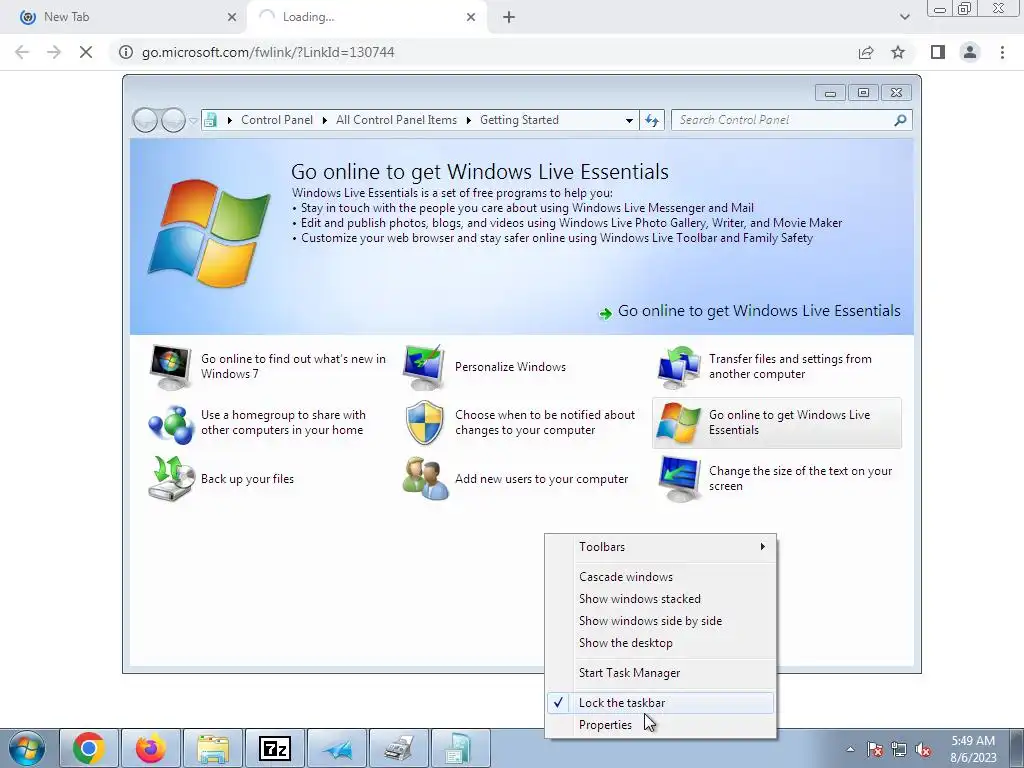Screen dimensions: 1024x768
Task: Open Toolbars submenu
Action: (x=661, y=547)
